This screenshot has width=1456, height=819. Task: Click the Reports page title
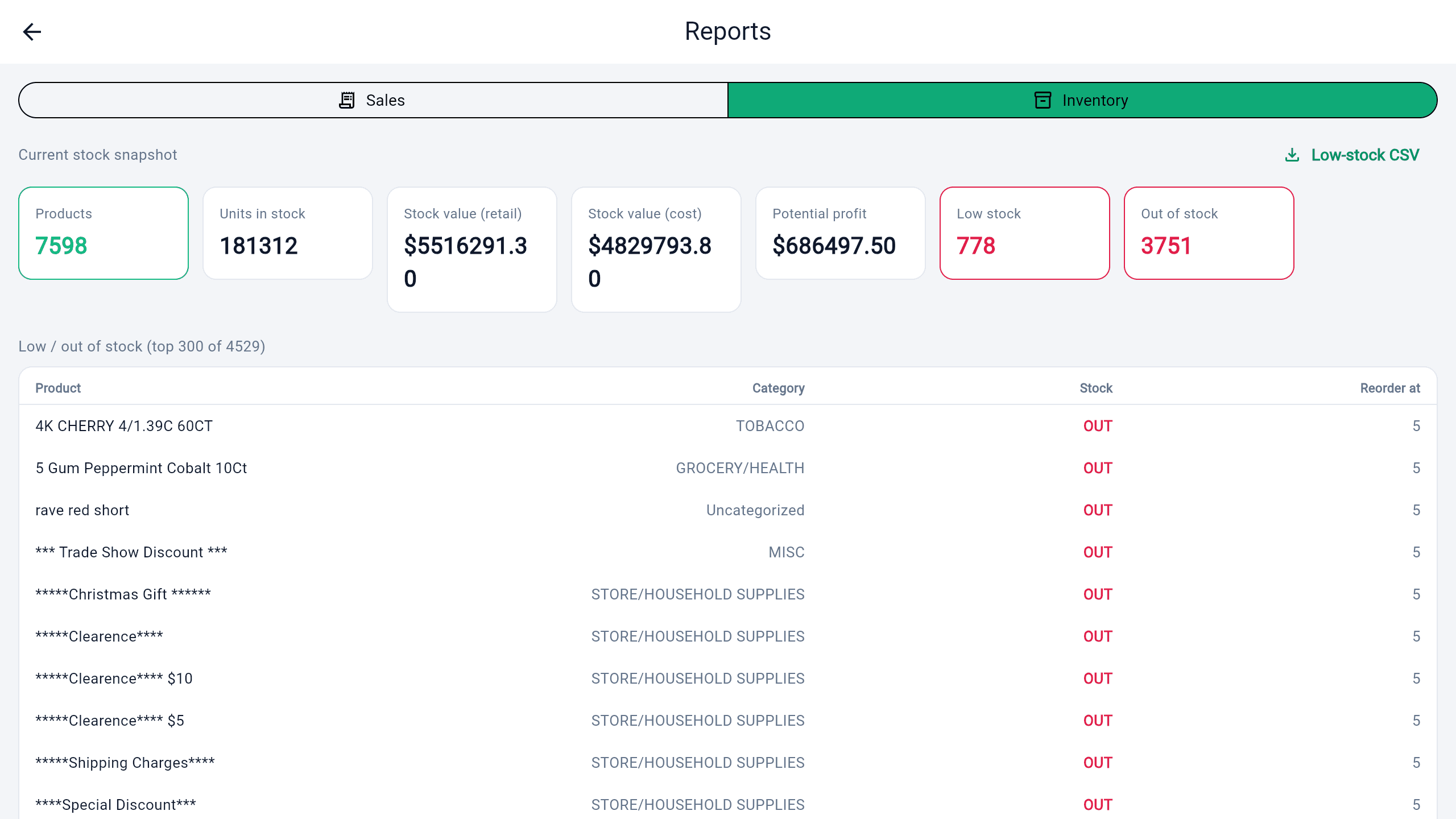click(728, 31)
